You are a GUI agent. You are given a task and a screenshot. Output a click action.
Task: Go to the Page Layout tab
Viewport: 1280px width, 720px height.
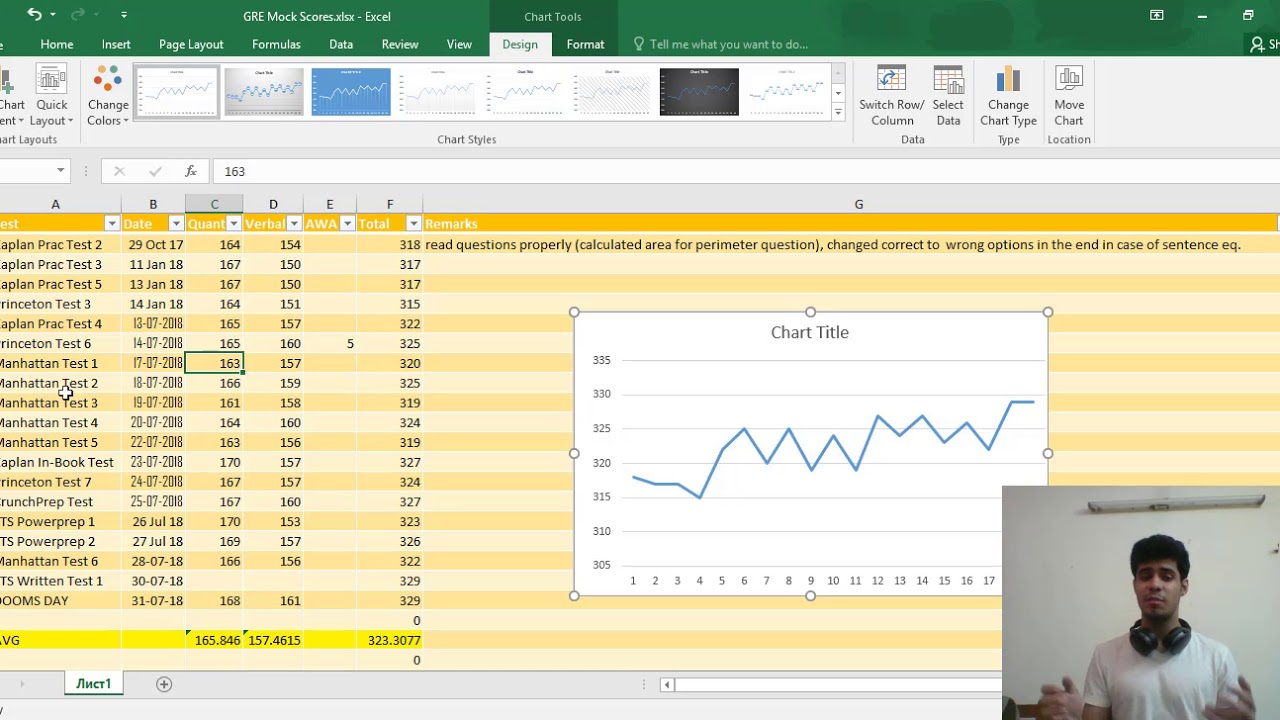191,44
